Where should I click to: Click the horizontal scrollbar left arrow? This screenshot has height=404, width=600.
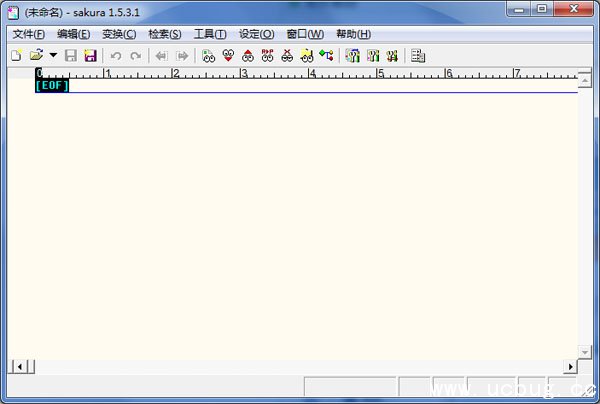[16, 366]
